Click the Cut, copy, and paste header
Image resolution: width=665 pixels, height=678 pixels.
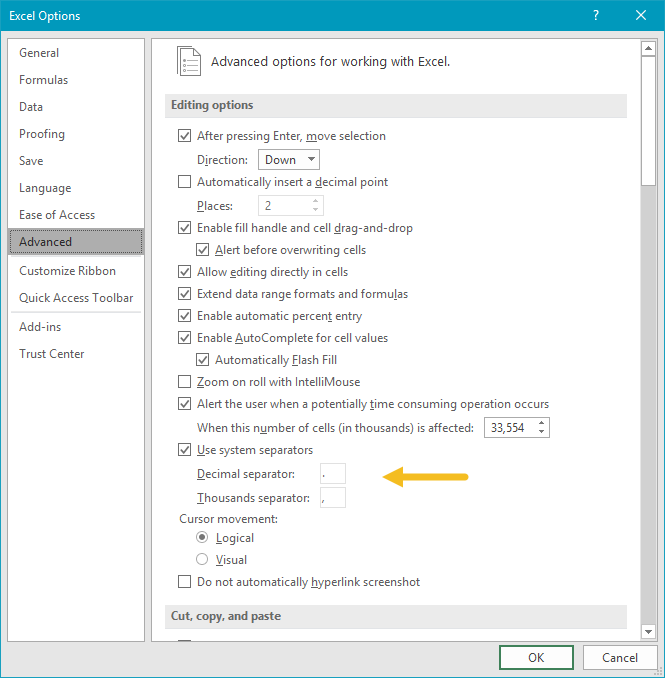(x=396, y=616)
